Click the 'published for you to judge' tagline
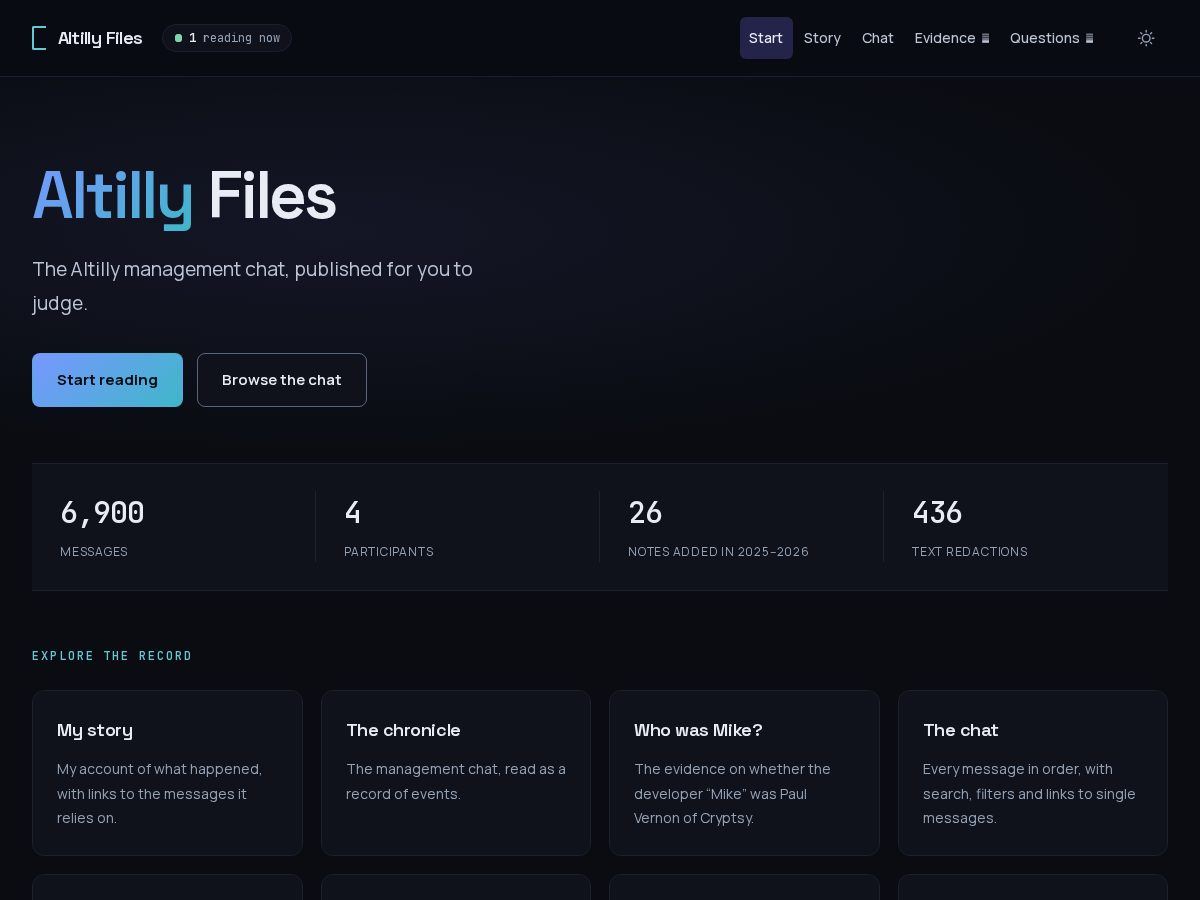This screenshot has width=1200, height=900. coord(252,286)
